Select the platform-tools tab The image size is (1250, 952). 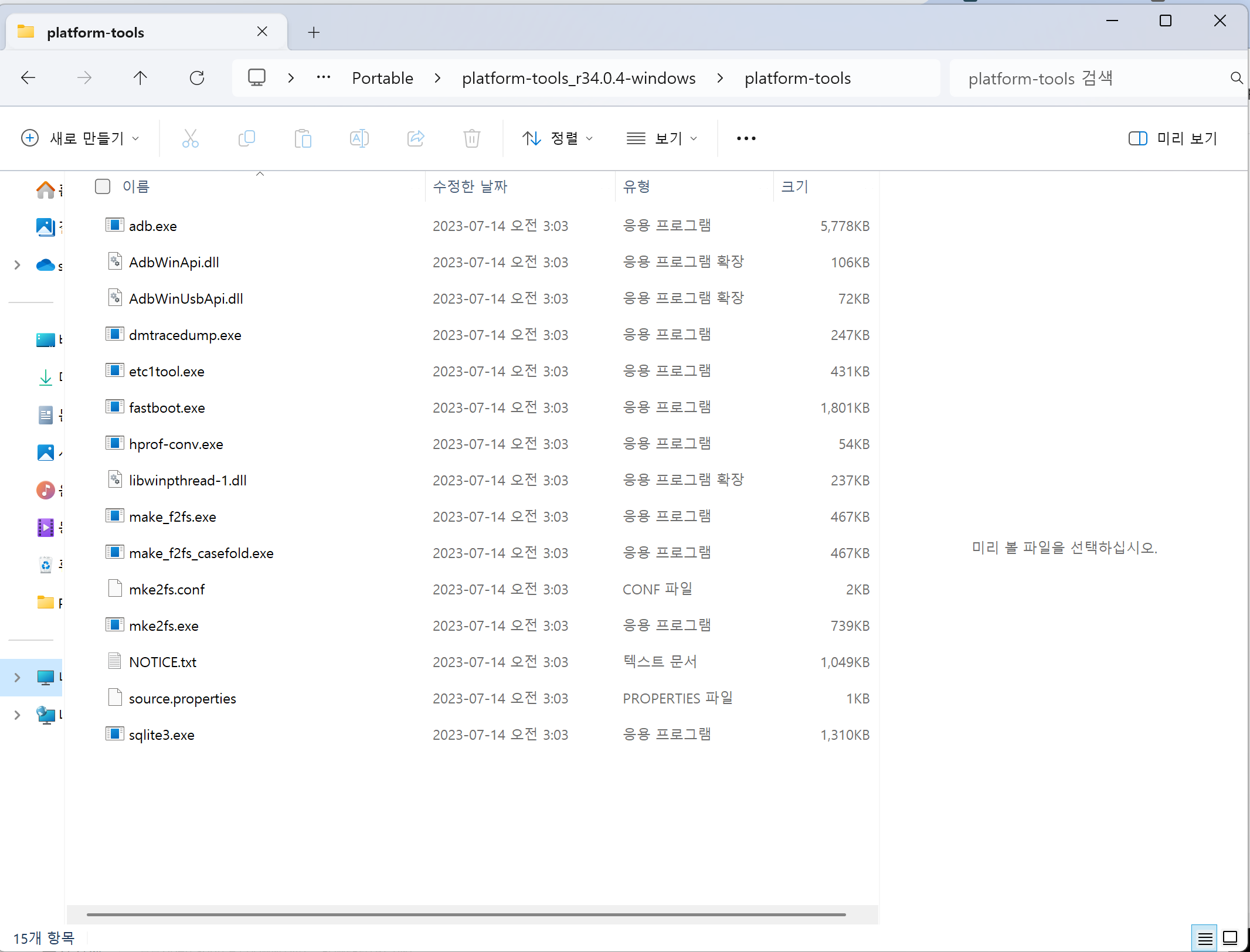pyautogui.click(x=96, y=32)
